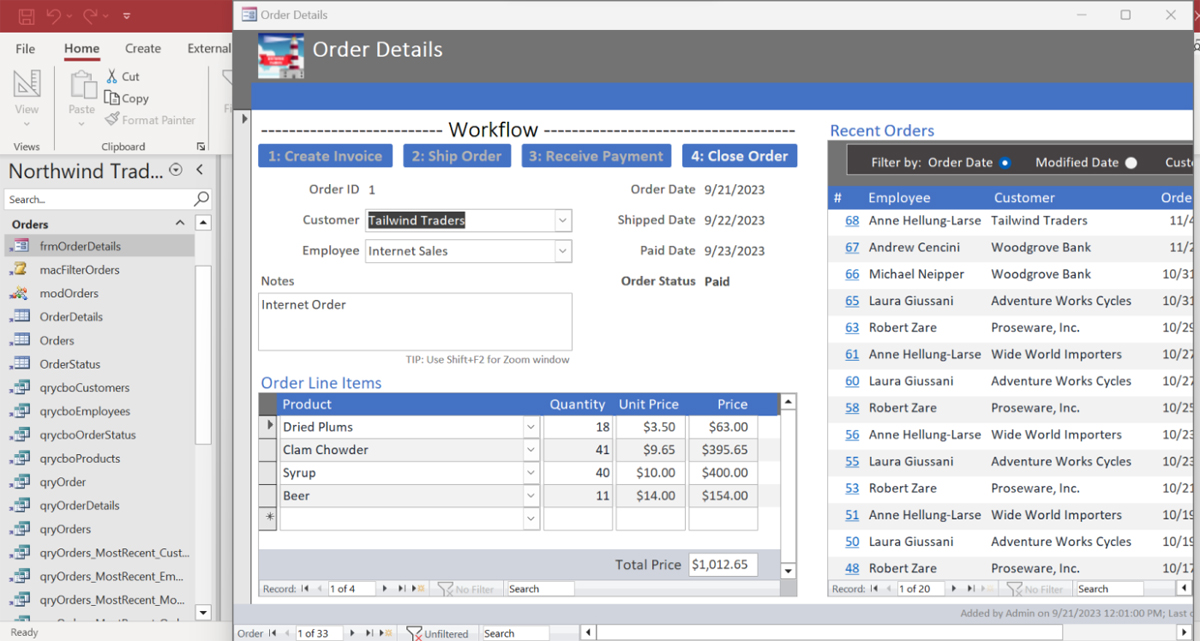Click the Paste clipboard icon
This screenshot has height=641, width=1200.
(x=82, y=86)
